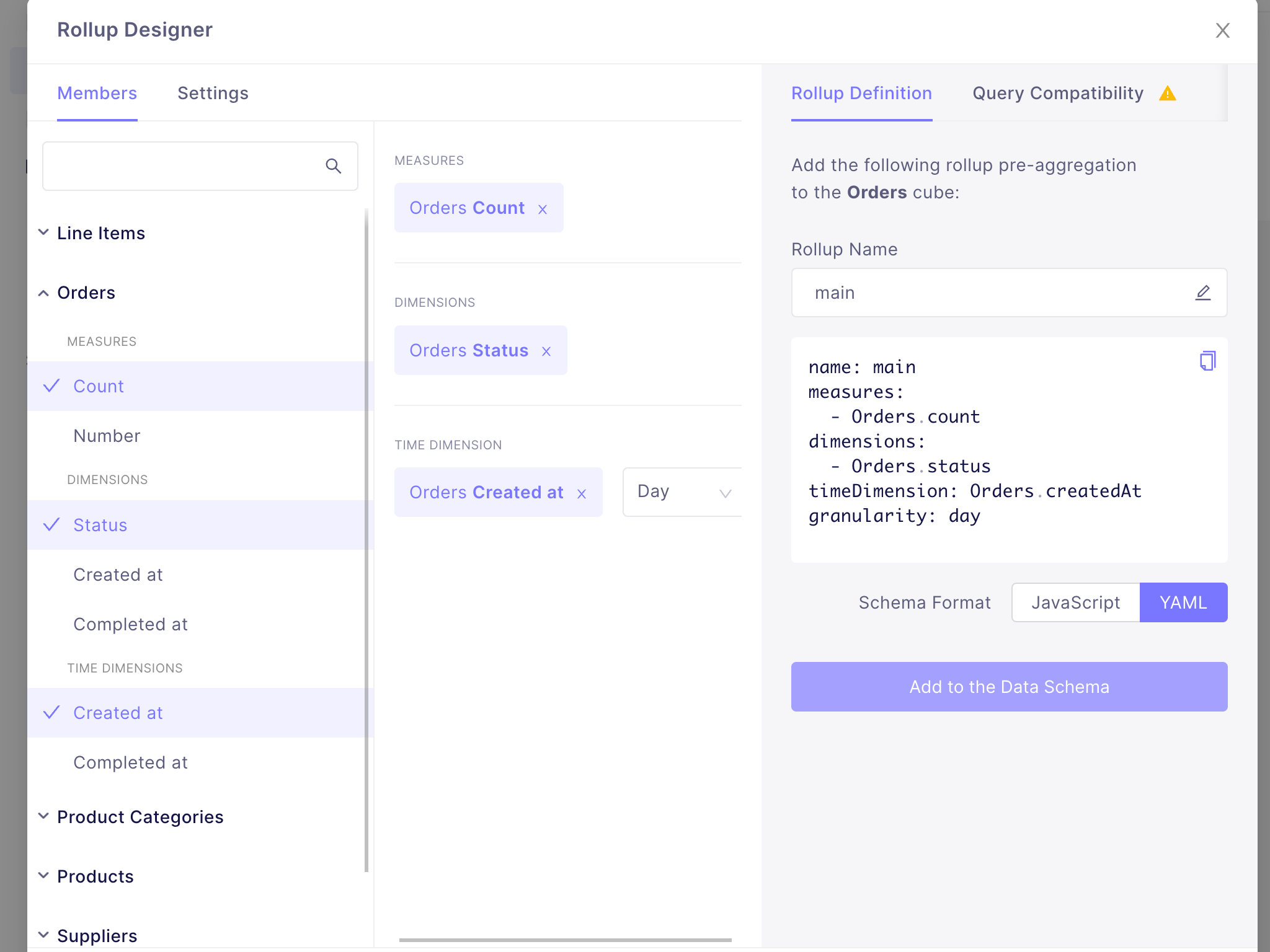
Task: Select Completed at under Dimensions
Action: 200,624
